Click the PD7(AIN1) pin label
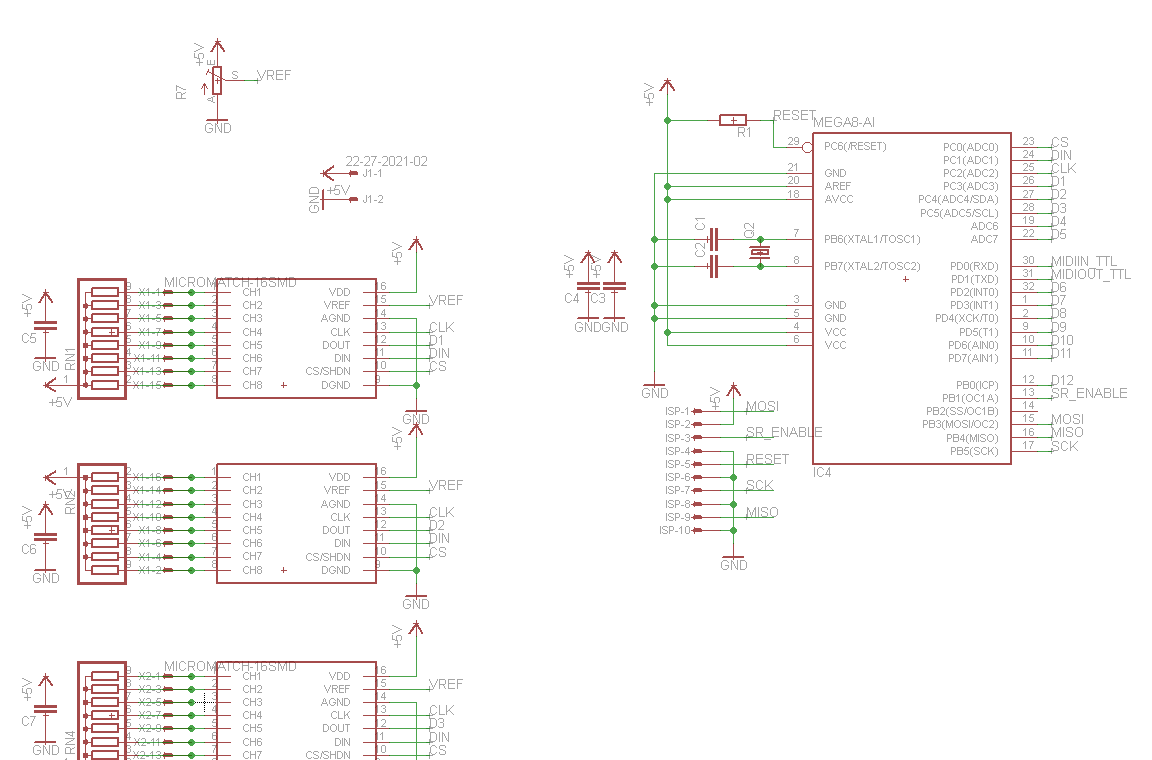The width and height of the screenshot is (1152, 760). click(x=973, y=358)
